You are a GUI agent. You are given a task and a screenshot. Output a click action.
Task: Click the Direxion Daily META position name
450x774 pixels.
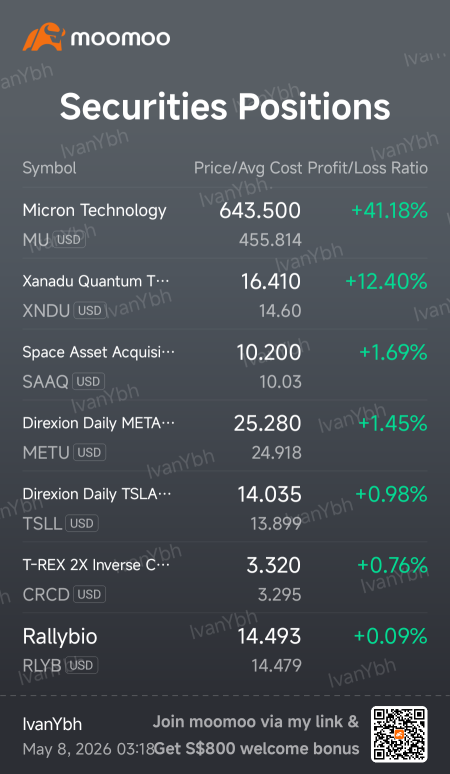click(99, 424)
